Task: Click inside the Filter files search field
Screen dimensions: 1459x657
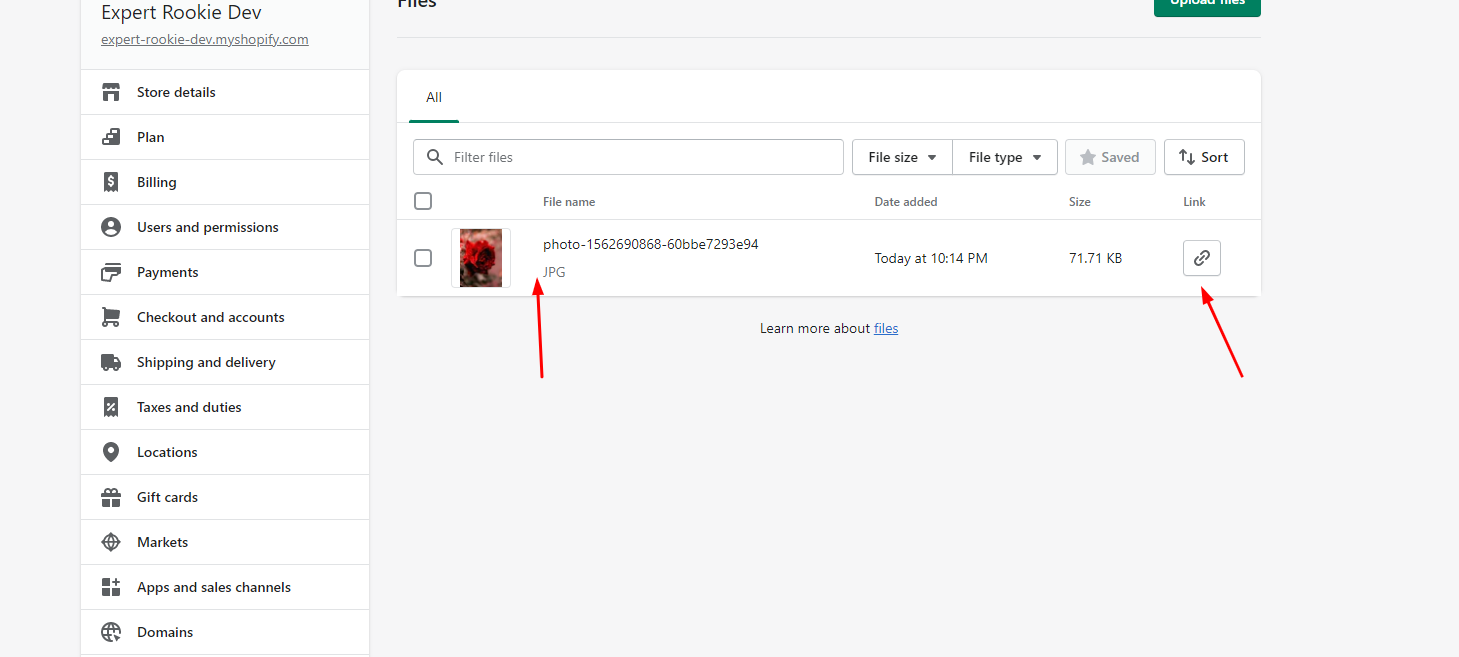Action: point(628,157)
